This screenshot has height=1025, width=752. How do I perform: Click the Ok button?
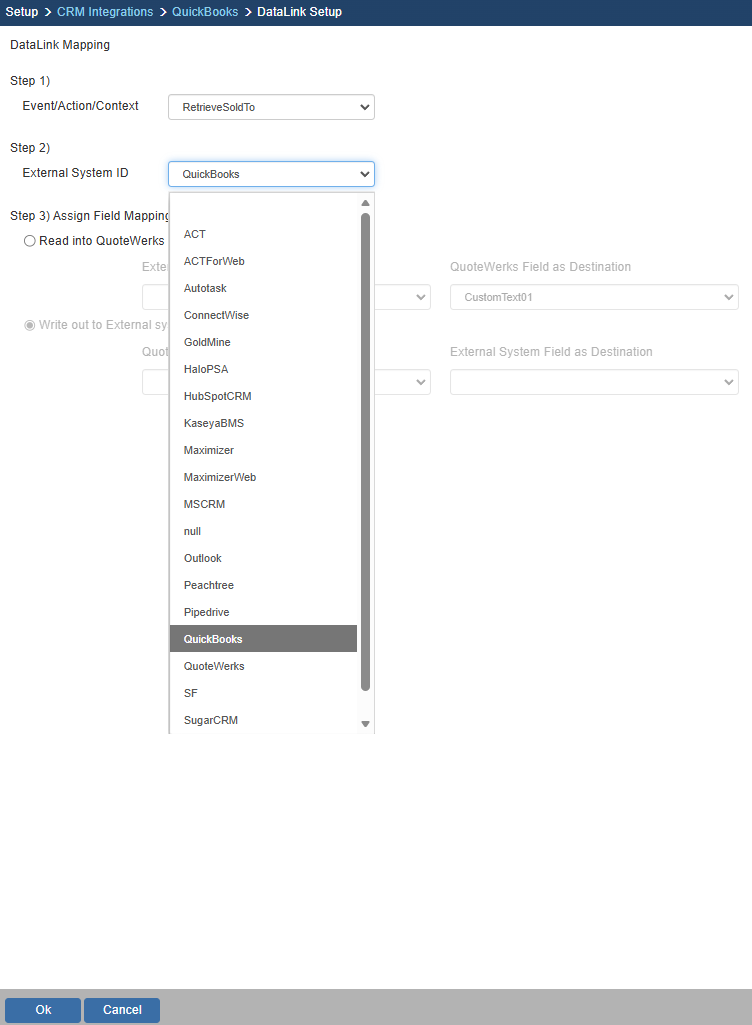(x=43, y=1010)
